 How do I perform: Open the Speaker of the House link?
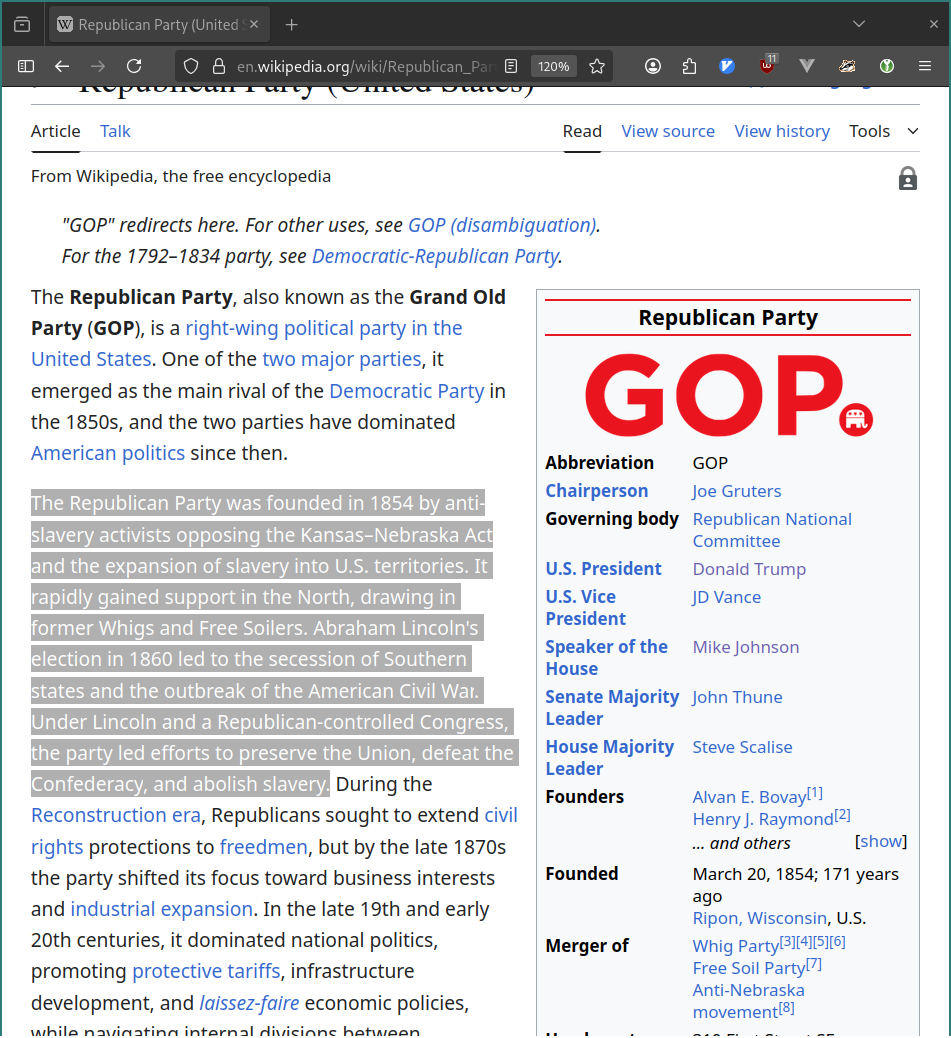coord(606,657)
